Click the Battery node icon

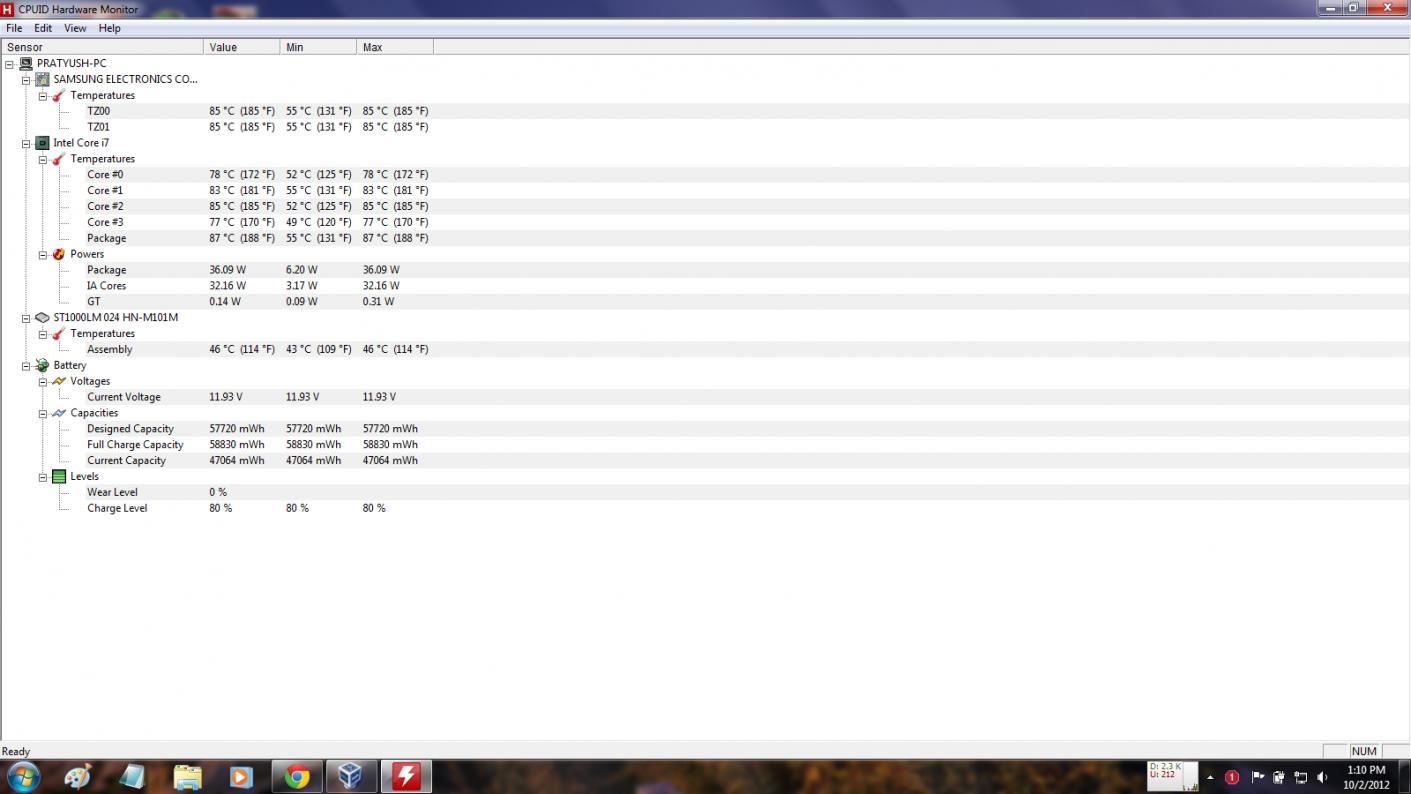(x=42, y=365)
